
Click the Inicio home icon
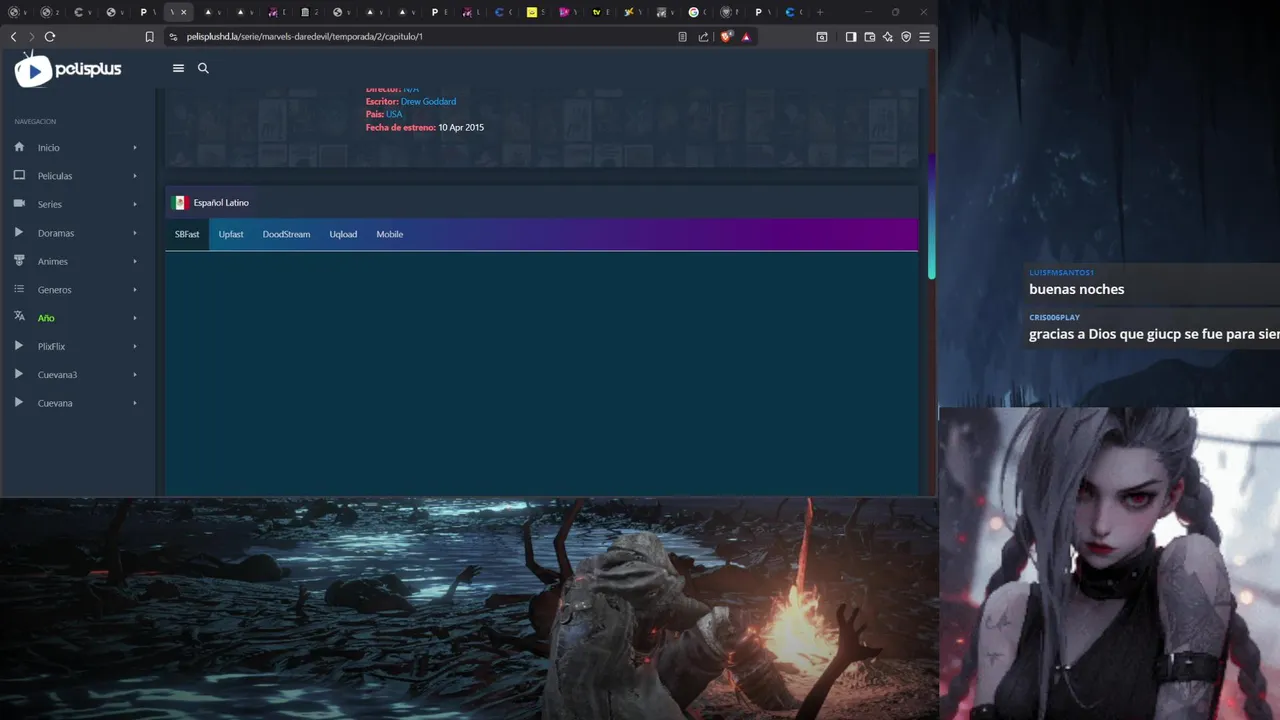pyautogui.click(x=19, y=147)
